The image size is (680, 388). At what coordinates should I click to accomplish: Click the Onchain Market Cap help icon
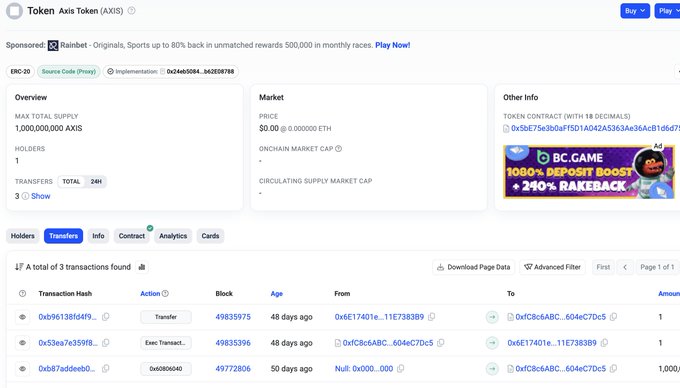click(x=339, y=149)
